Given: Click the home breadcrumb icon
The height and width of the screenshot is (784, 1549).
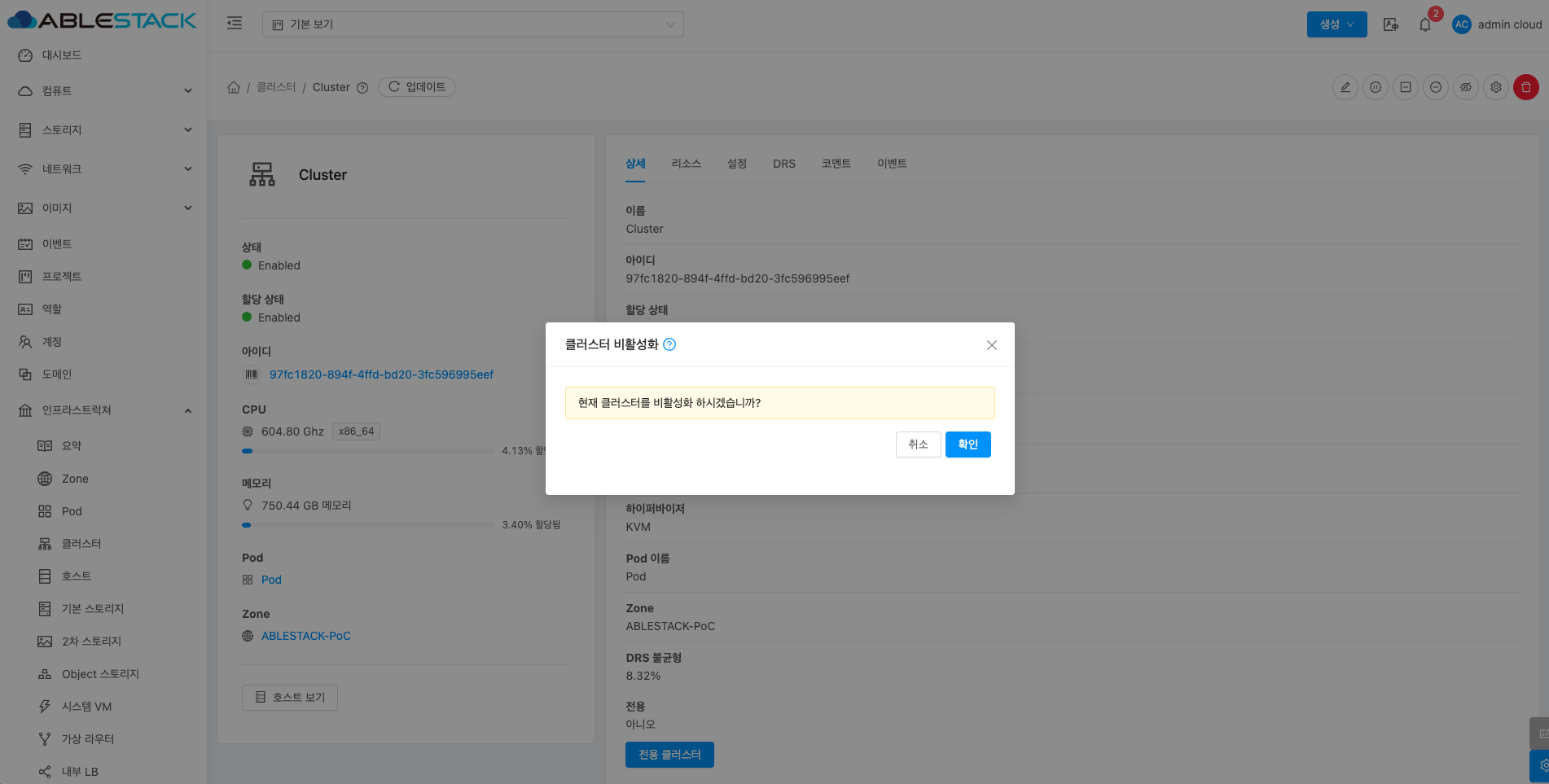Looking at the screenshot, I should click(234, 87).
